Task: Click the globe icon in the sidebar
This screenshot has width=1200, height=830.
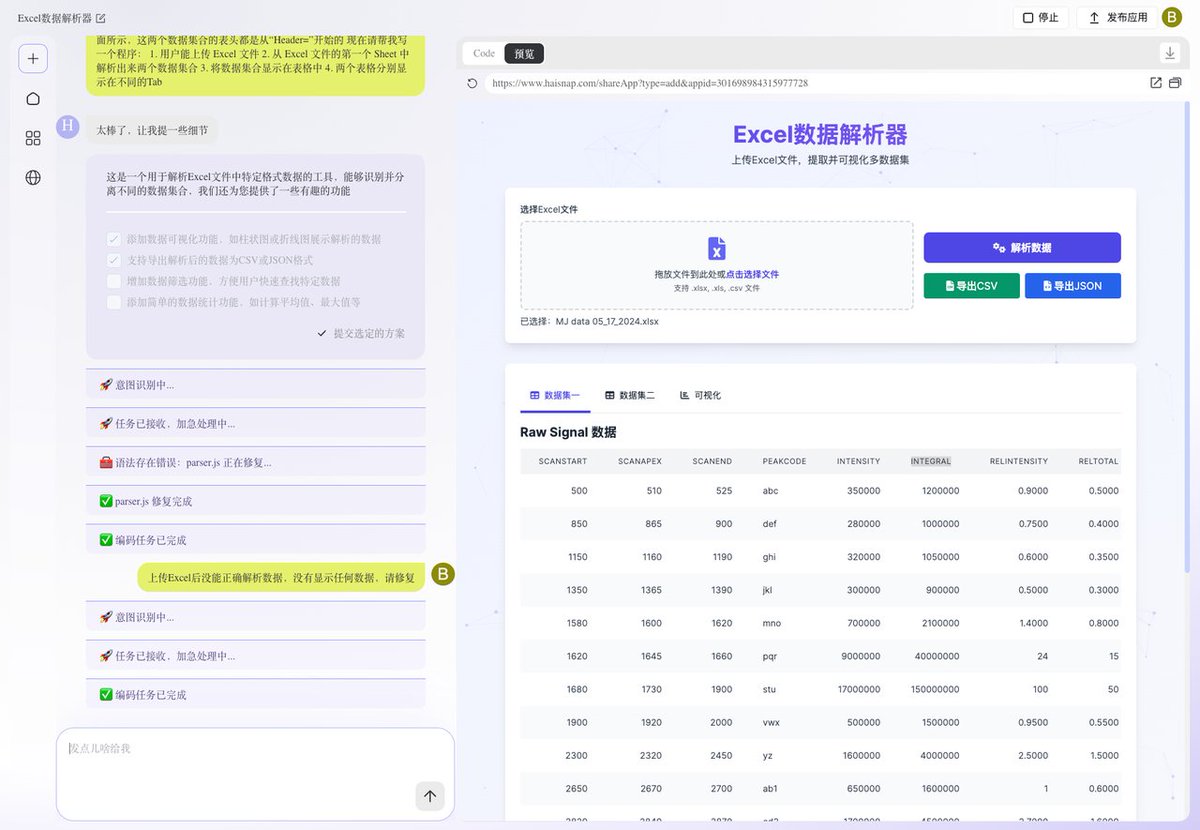Action: 32,177
